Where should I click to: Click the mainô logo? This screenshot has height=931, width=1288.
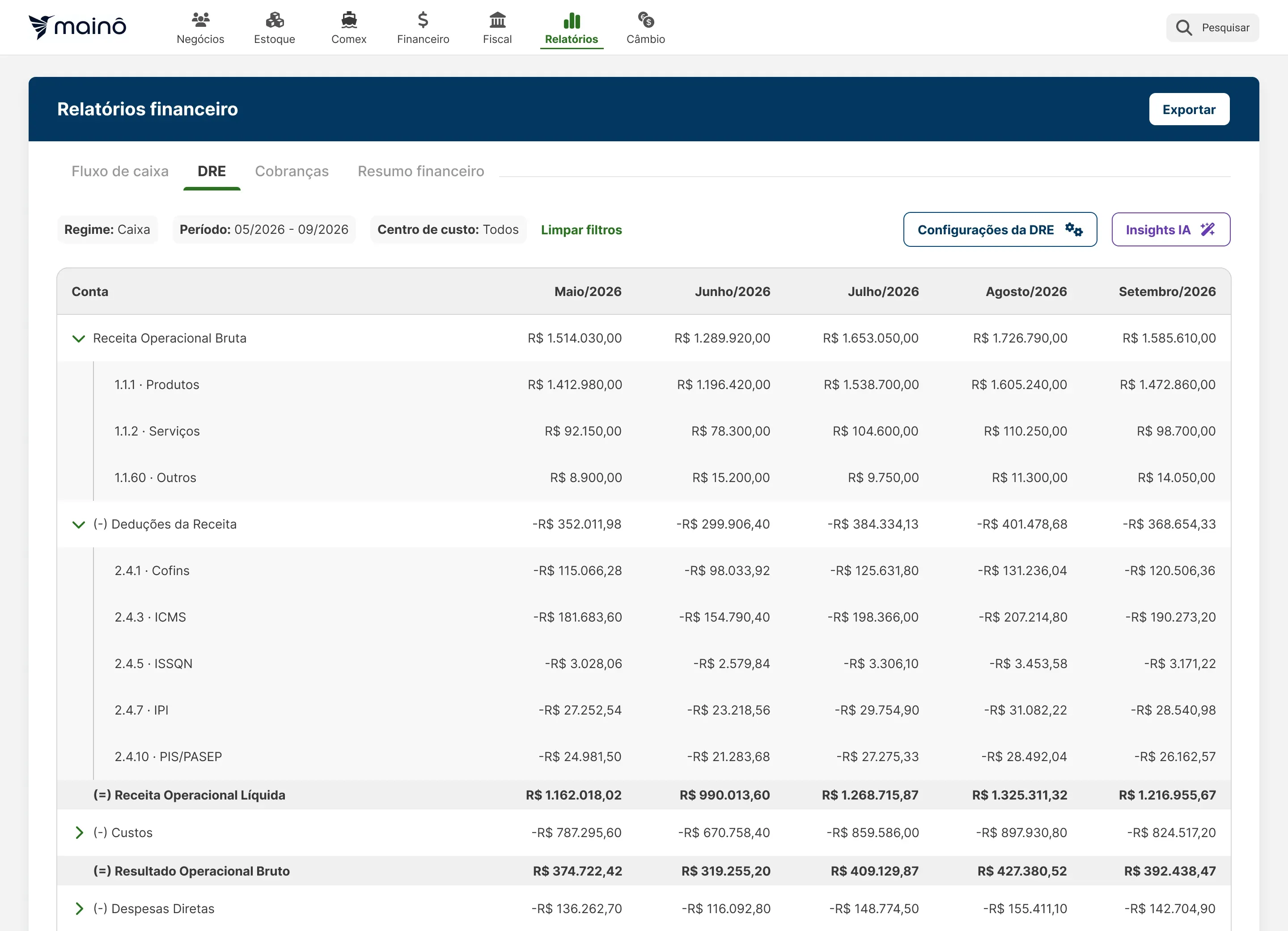pos(77,27)
